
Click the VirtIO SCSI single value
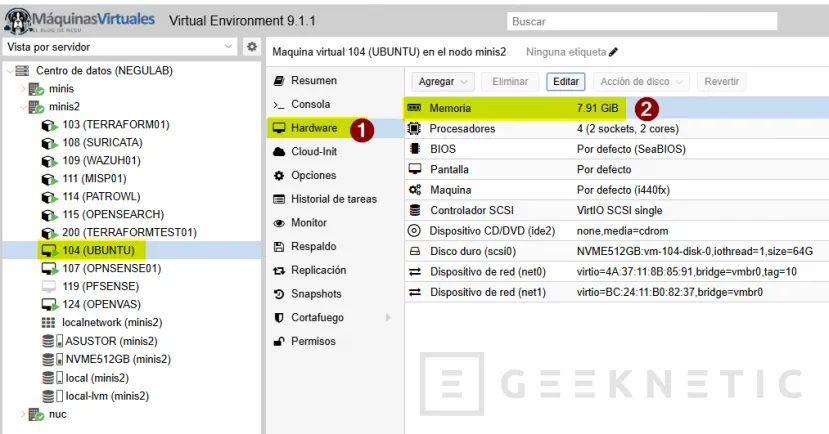619,210
